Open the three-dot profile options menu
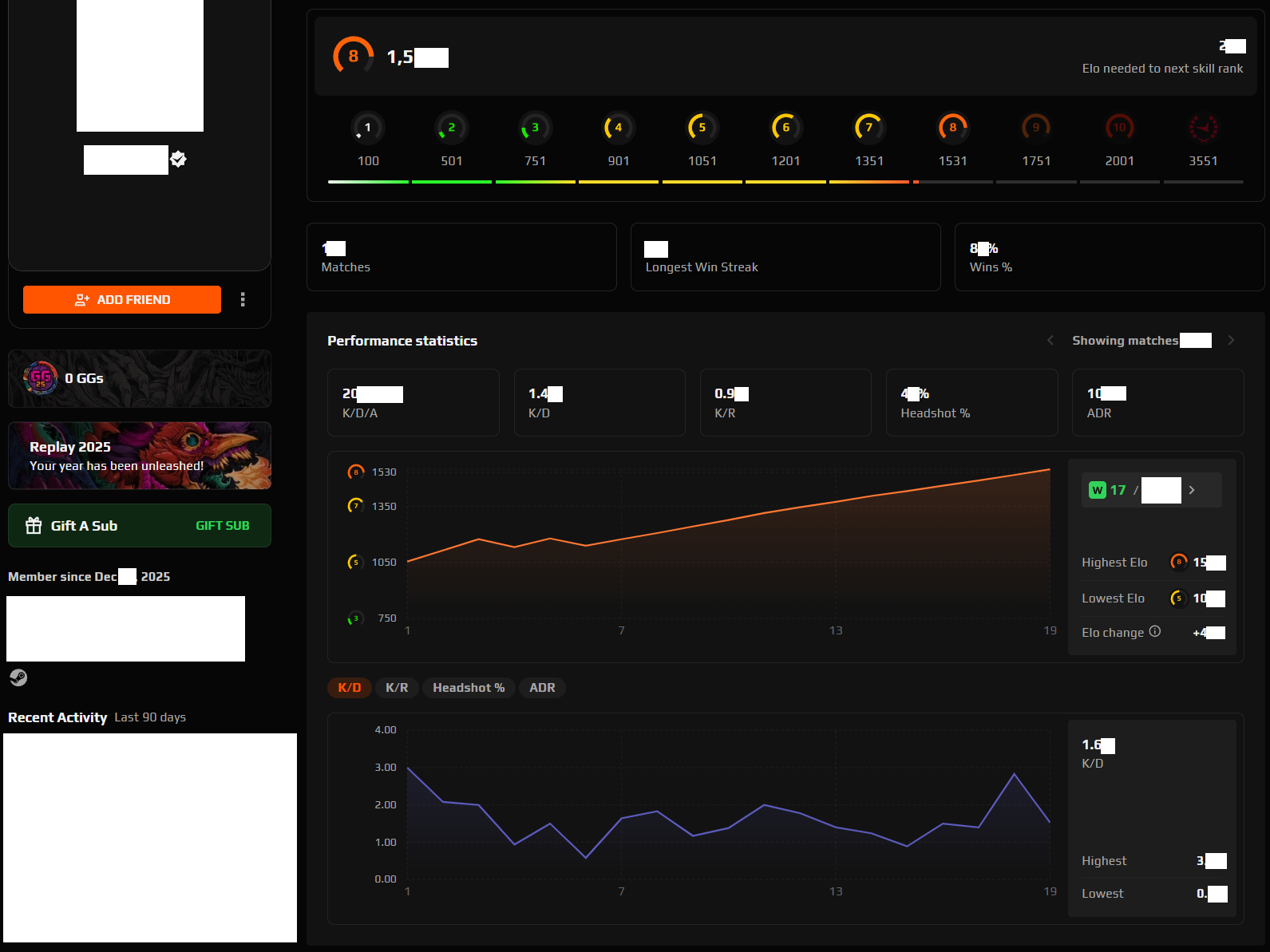 pos(243,299)
